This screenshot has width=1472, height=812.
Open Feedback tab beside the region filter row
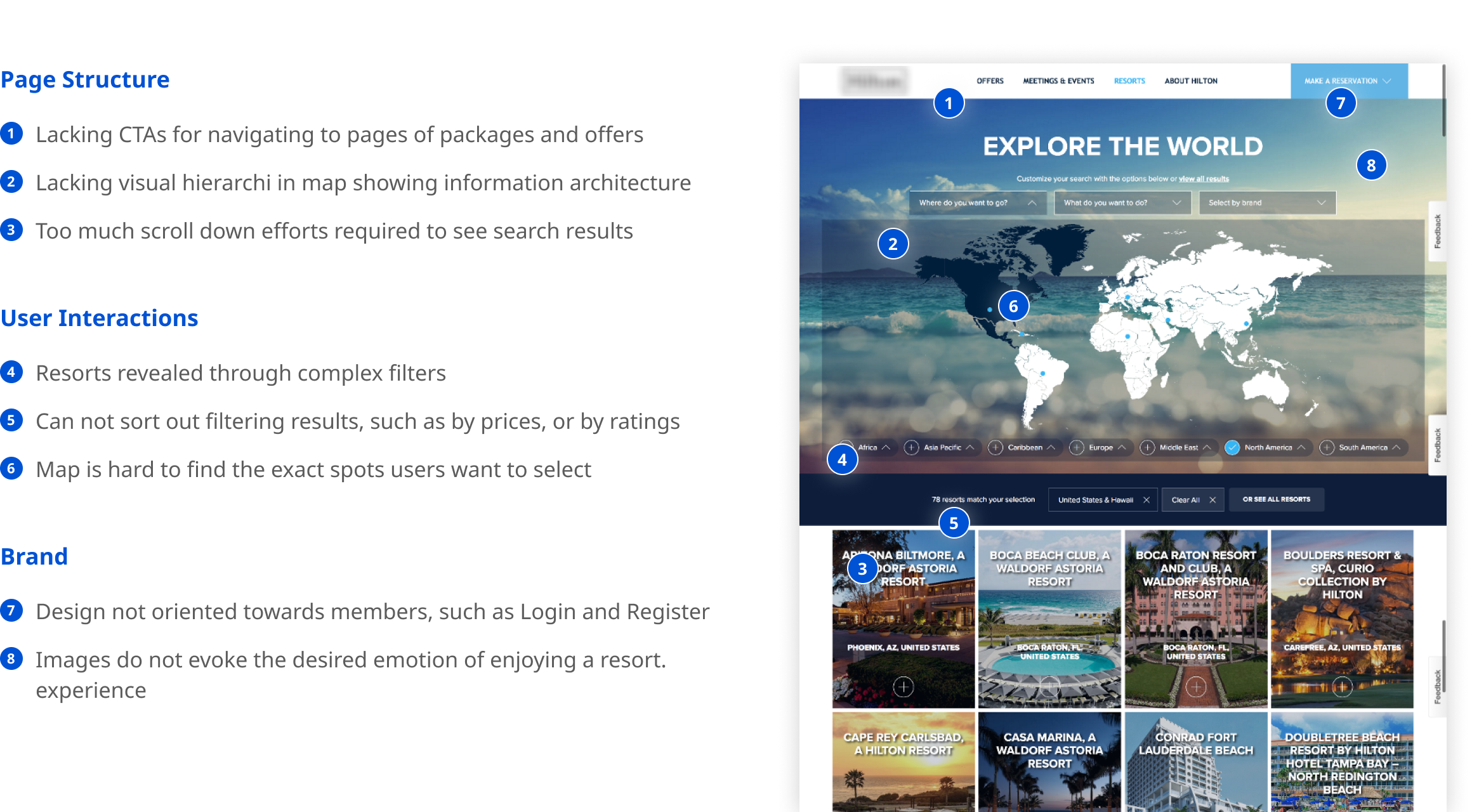(x=1438, y=445)
